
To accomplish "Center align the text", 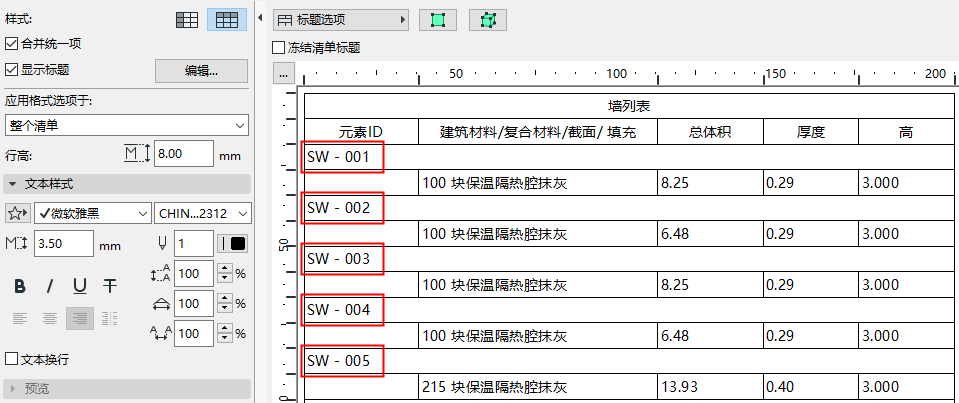I will click(x=50, y=319).
